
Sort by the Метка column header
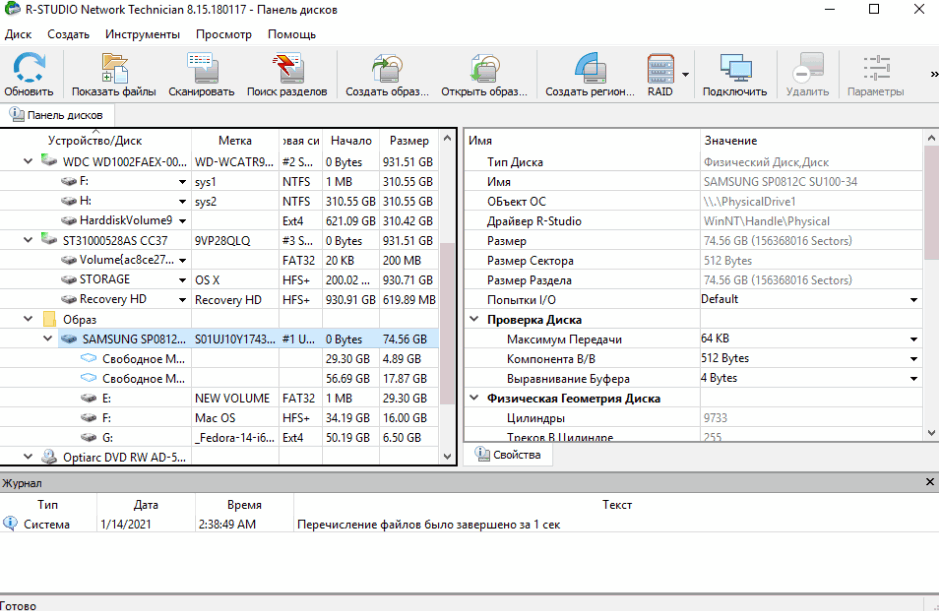pos(235,141)
